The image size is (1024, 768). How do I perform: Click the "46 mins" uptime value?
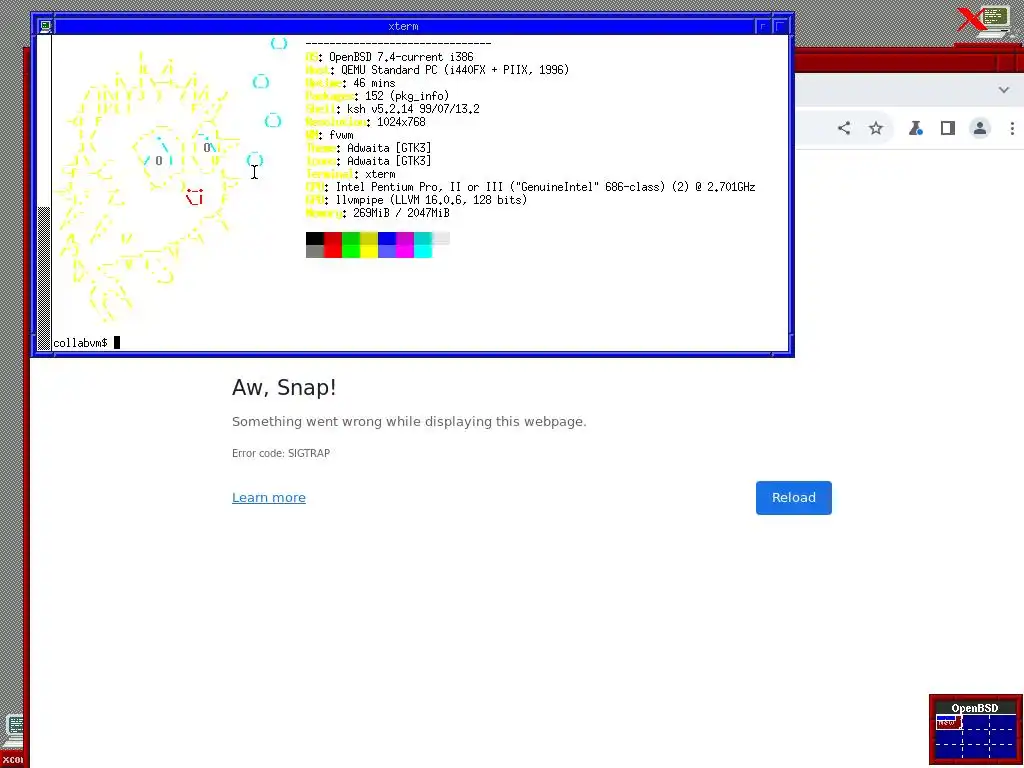[x=374, y=83]
